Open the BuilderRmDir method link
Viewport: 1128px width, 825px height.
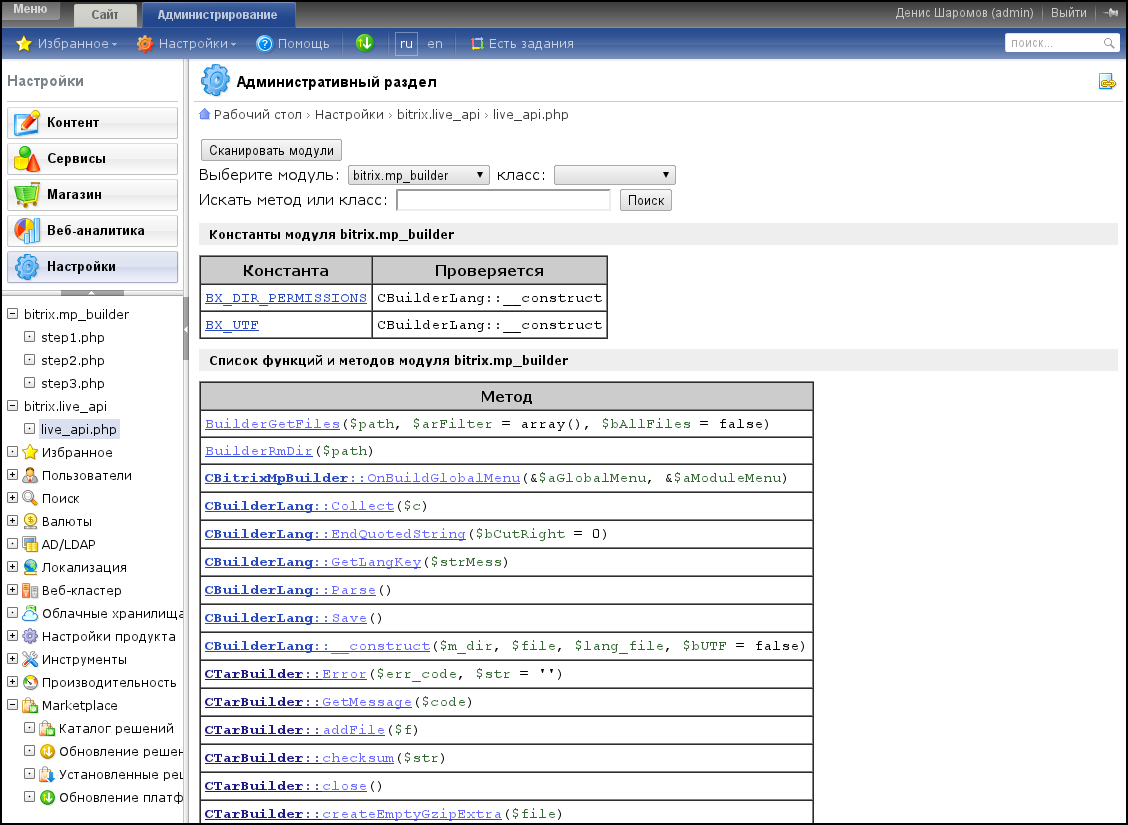pyautogui.click(x=258, y=452)
